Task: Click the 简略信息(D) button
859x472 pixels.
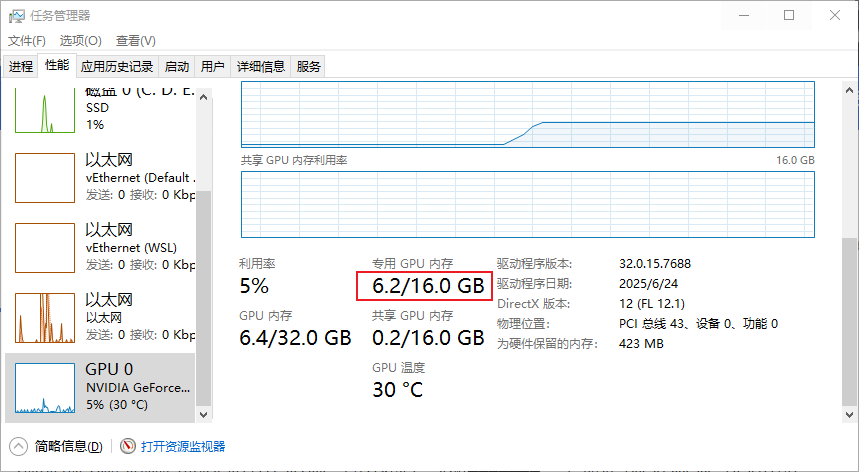Action: tap(68, 446)
